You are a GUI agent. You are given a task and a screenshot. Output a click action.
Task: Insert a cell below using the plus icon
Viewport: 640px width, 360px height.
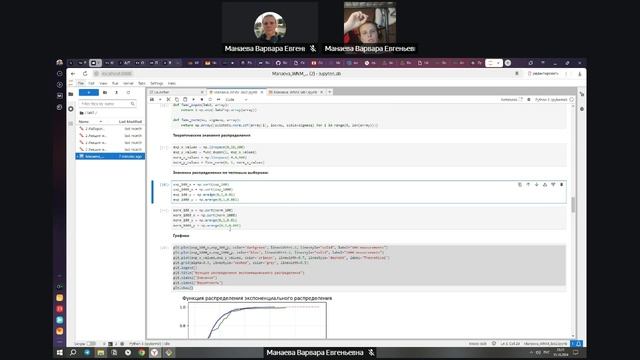coord(160,100)
